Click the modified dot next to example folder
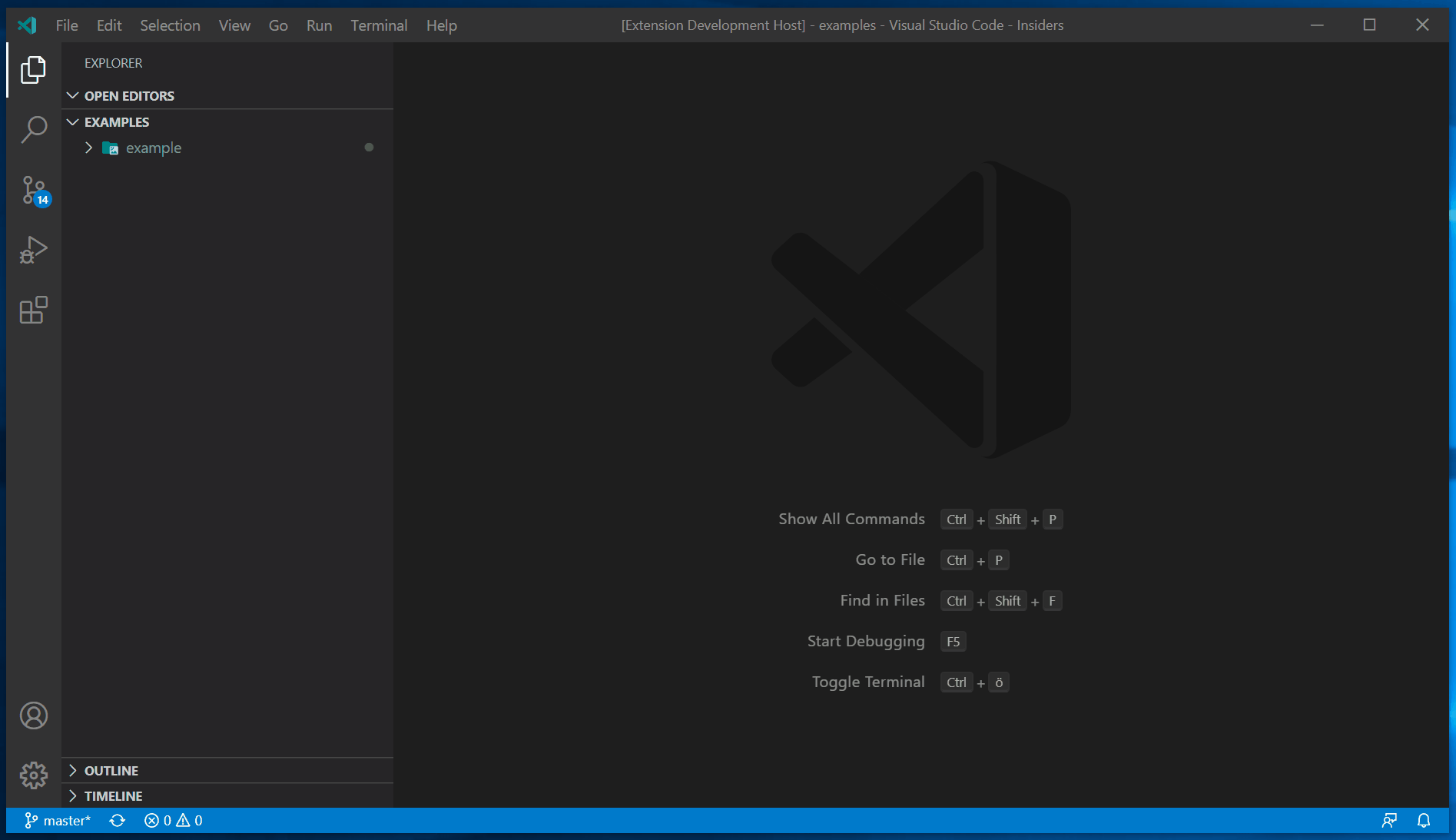This screenshot has width=1456, height=840. [369, 148]
